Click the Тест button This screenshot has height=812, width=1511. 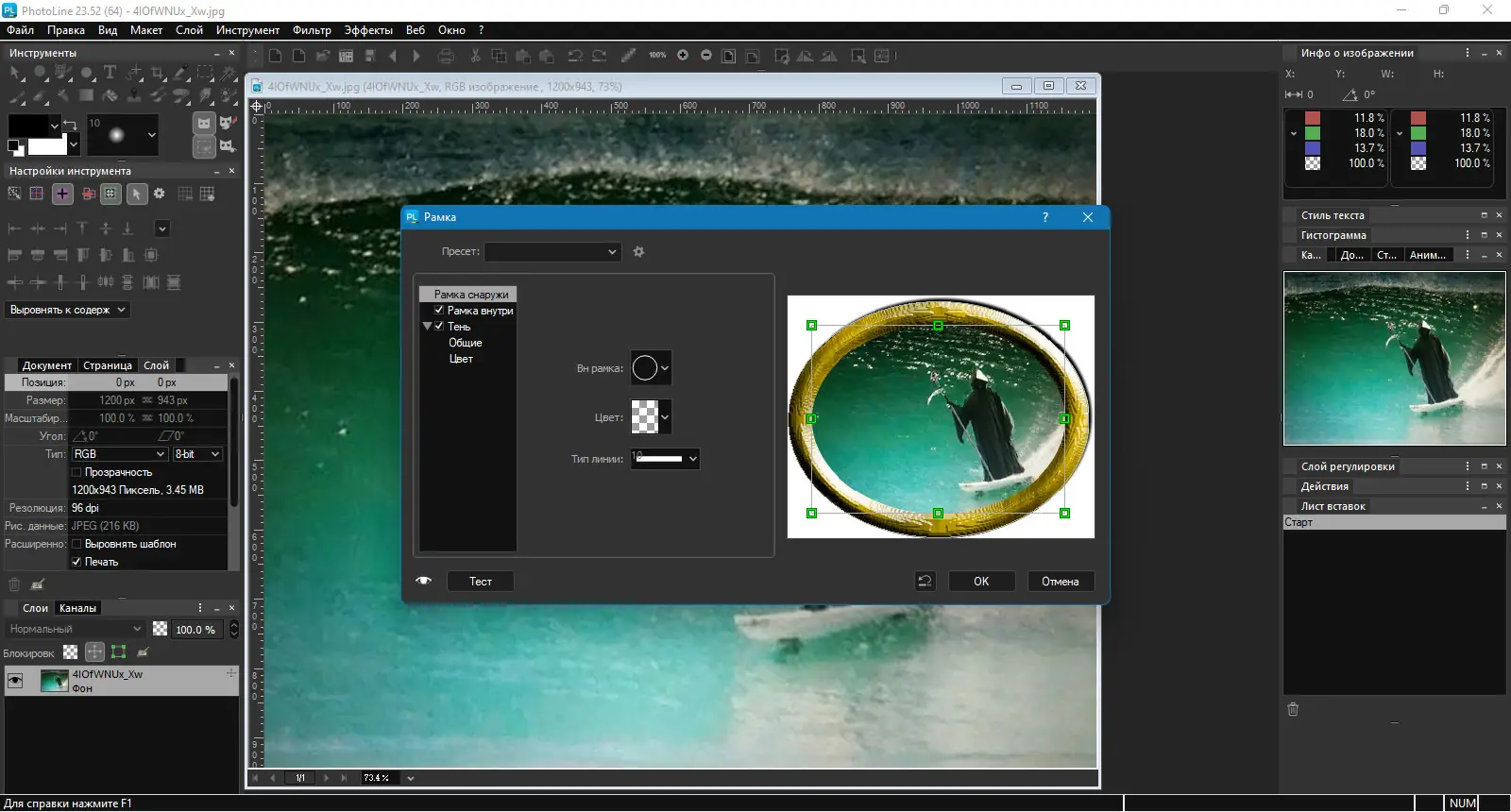(x=481, y=582)
